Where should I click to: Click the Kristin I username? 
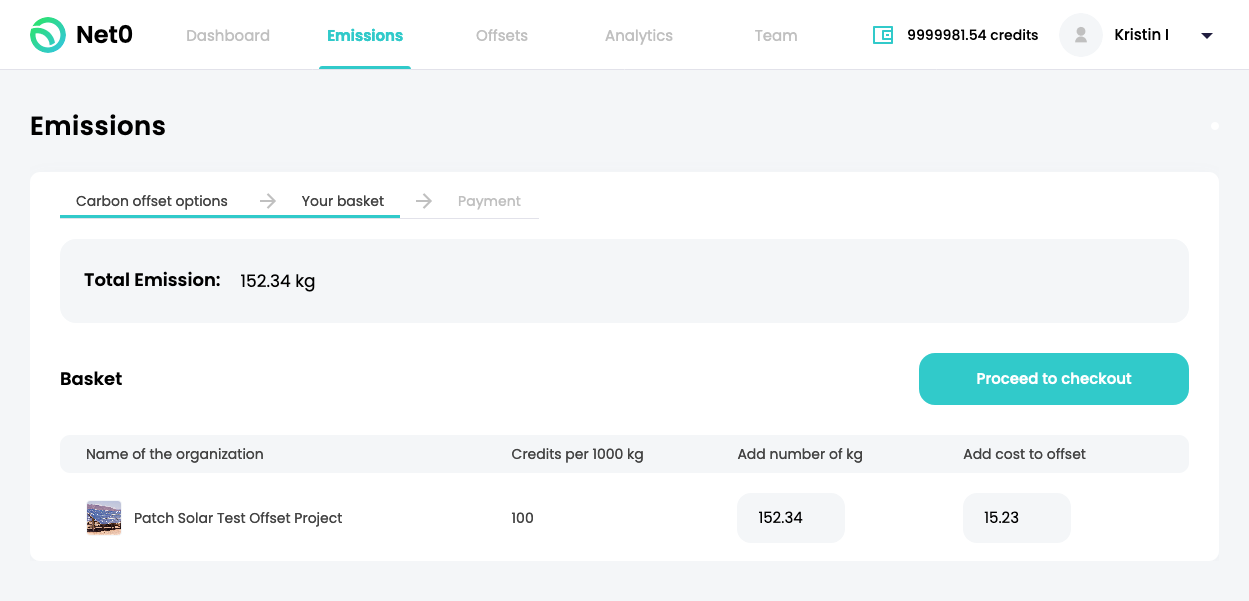1142,35
